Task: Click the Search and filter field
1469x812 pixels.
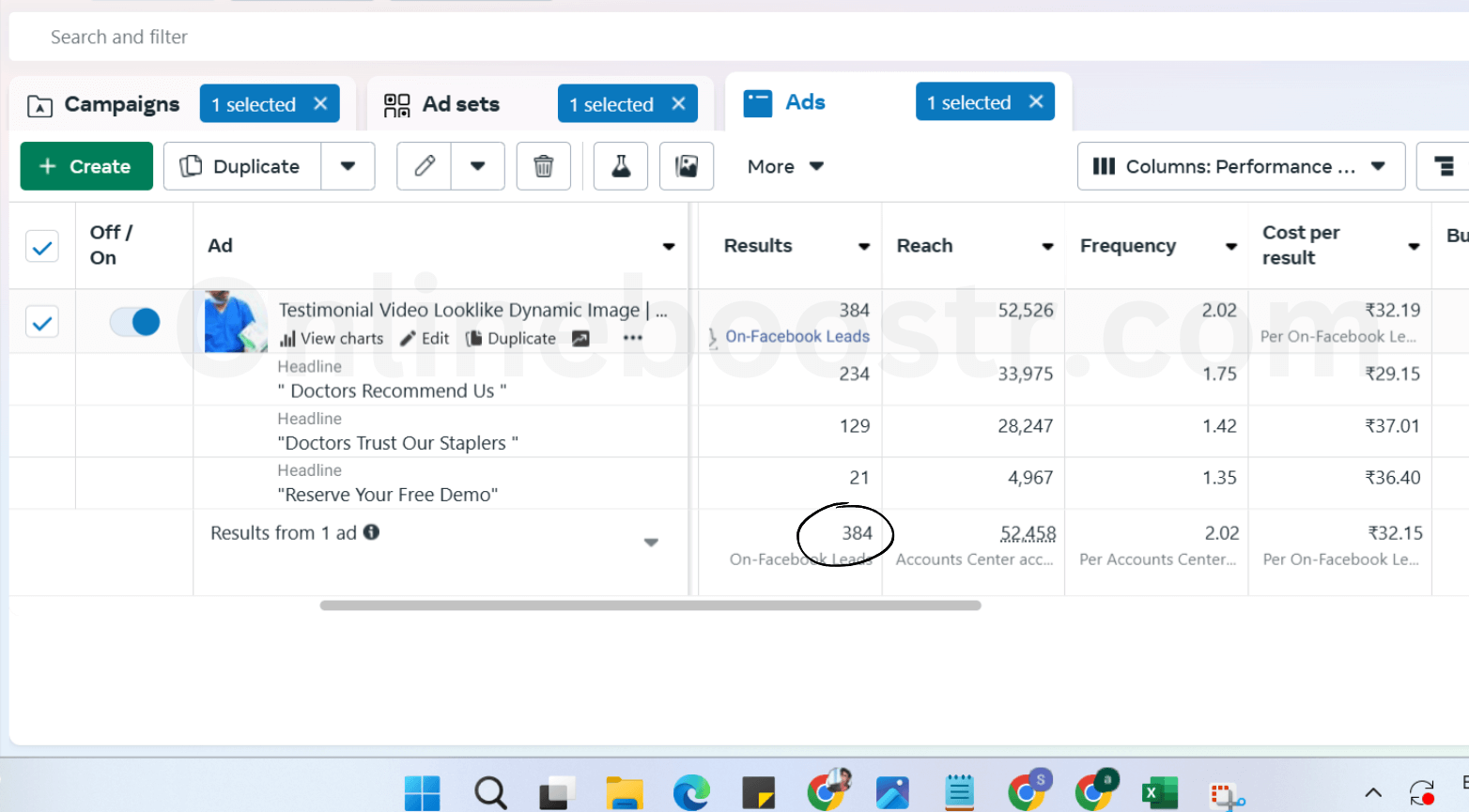Action: pyautogui.click(x=376, y=37)
